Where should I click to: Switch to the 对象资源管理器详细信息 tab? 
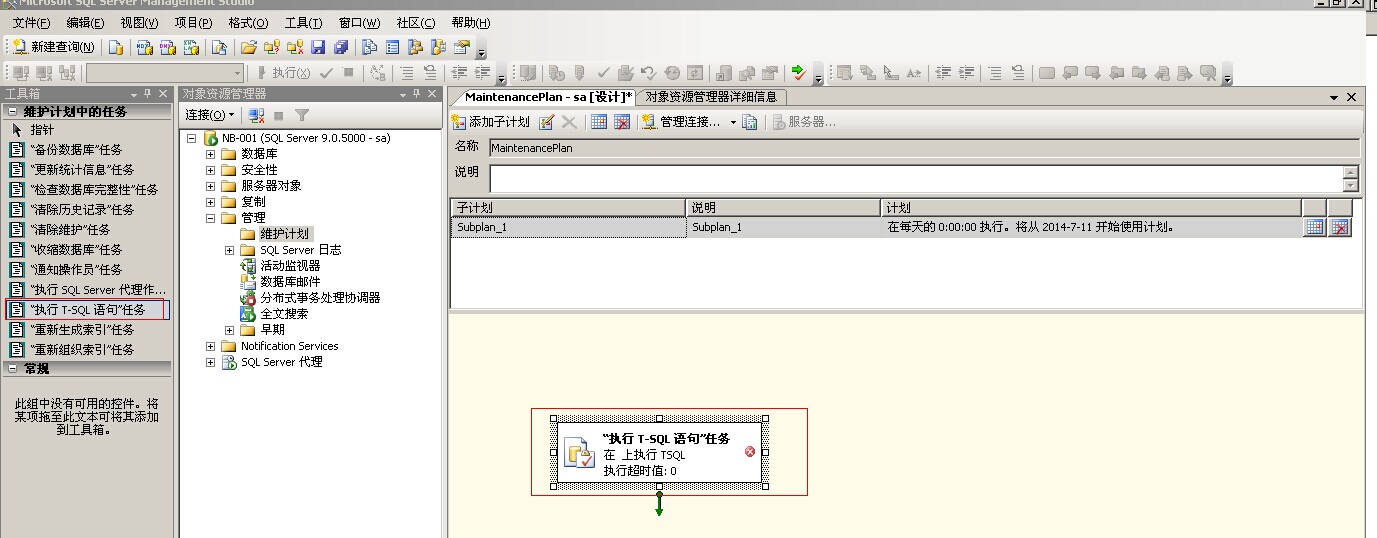click(x=711, y=97)
